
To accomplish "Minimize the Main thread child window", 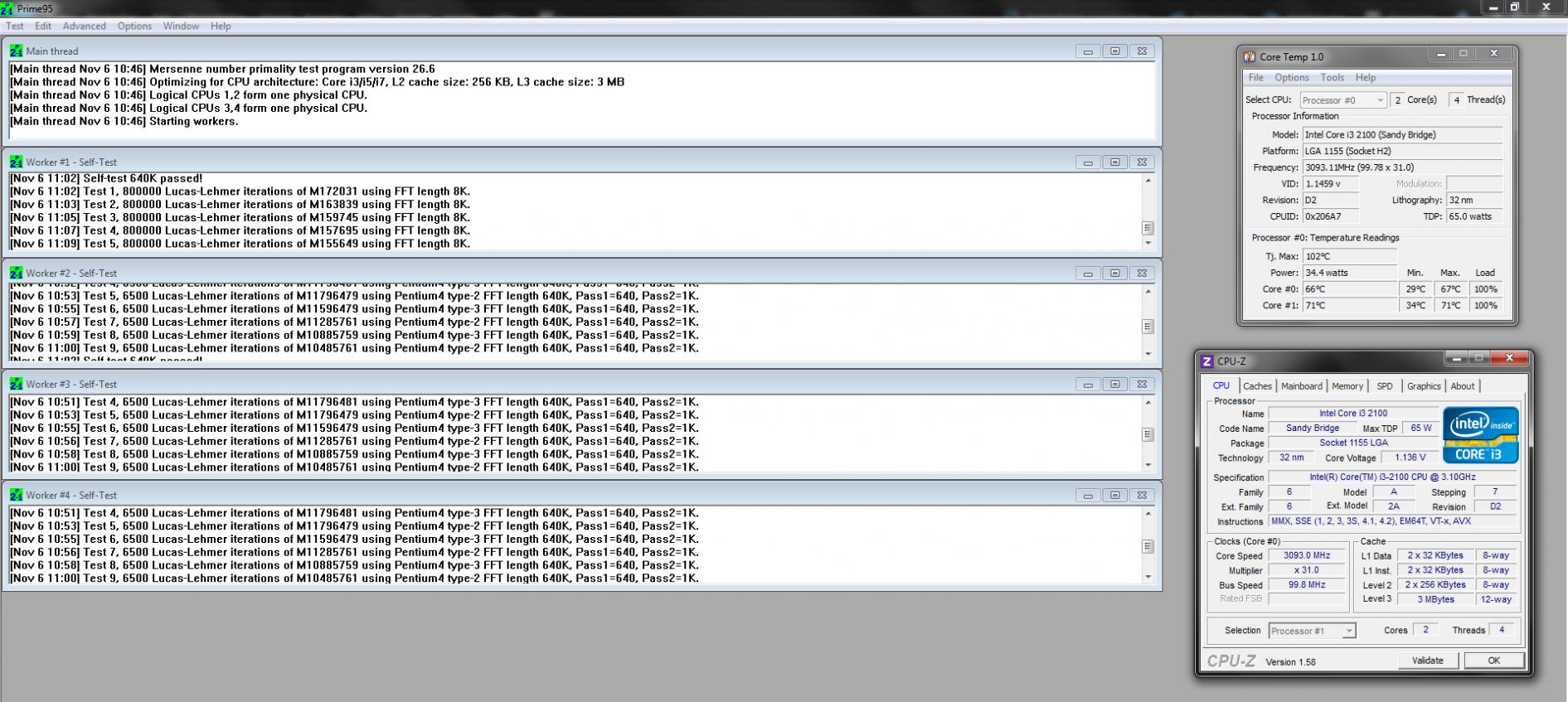I will coord(1088,51).
